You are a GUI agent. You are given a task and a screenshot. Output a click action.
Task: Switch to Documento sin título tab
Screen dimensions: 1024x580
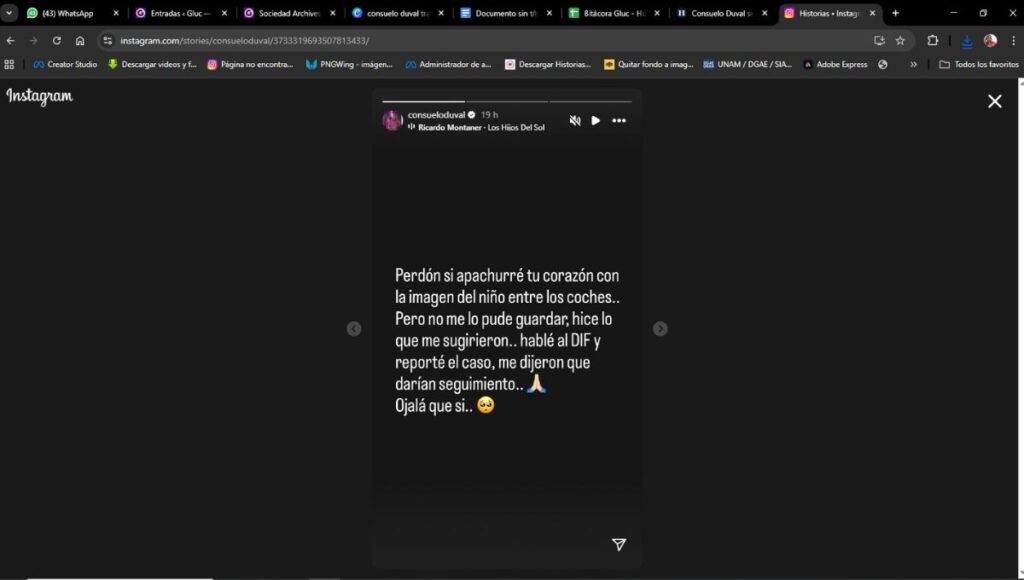(x=506, y=13)
